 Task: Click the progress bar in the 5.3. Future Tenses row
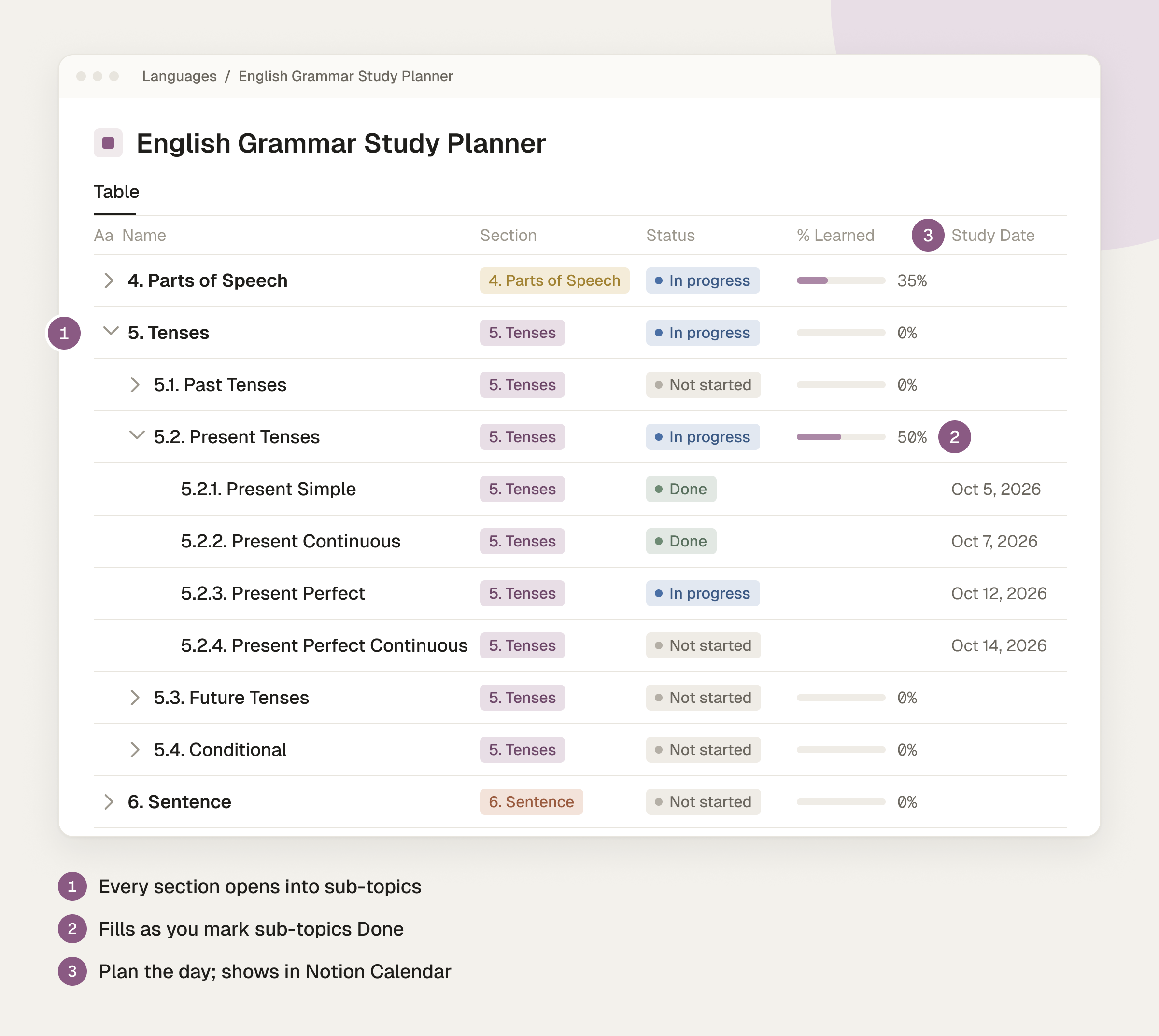pos(841,698)
